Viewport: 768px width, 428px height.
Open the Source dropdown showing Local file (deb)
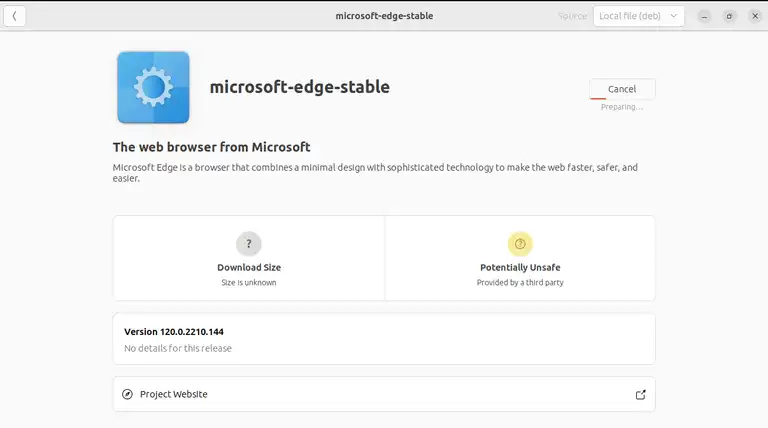[x=639, y=16]
